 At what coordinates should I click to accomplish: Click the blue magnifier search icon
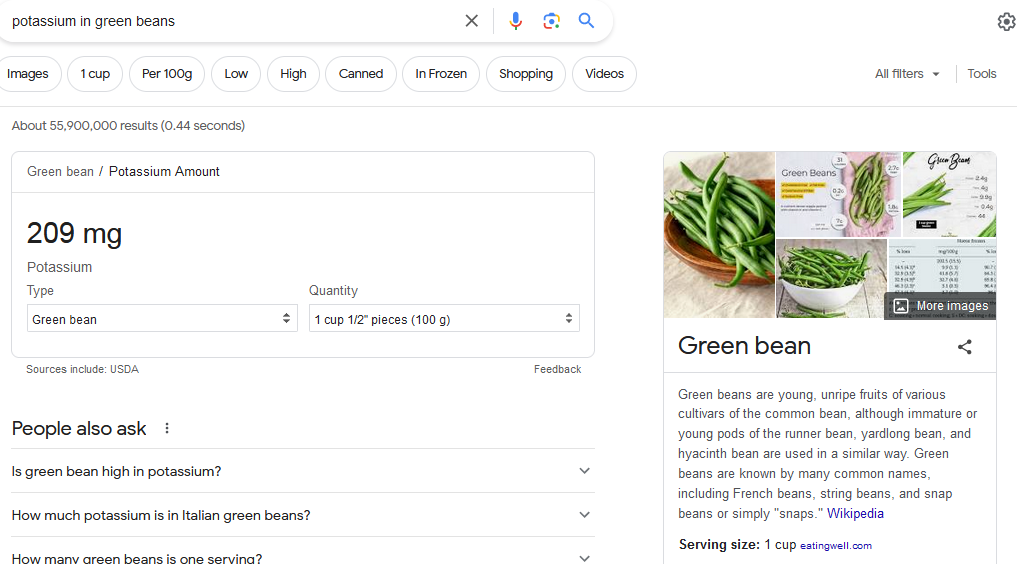point(586,21)
